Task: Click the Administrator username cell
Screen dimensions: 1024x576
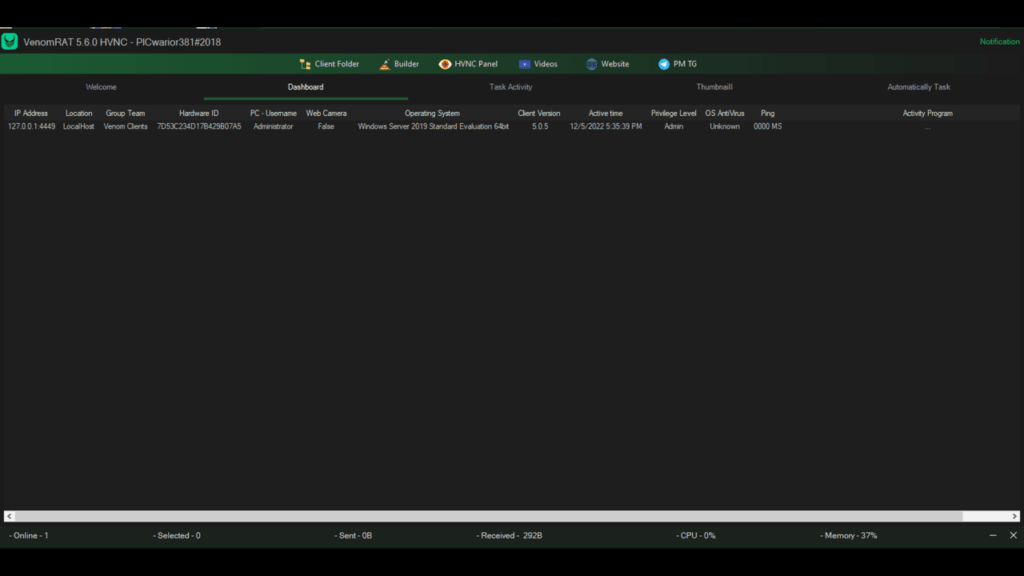Action: point(273,127)
